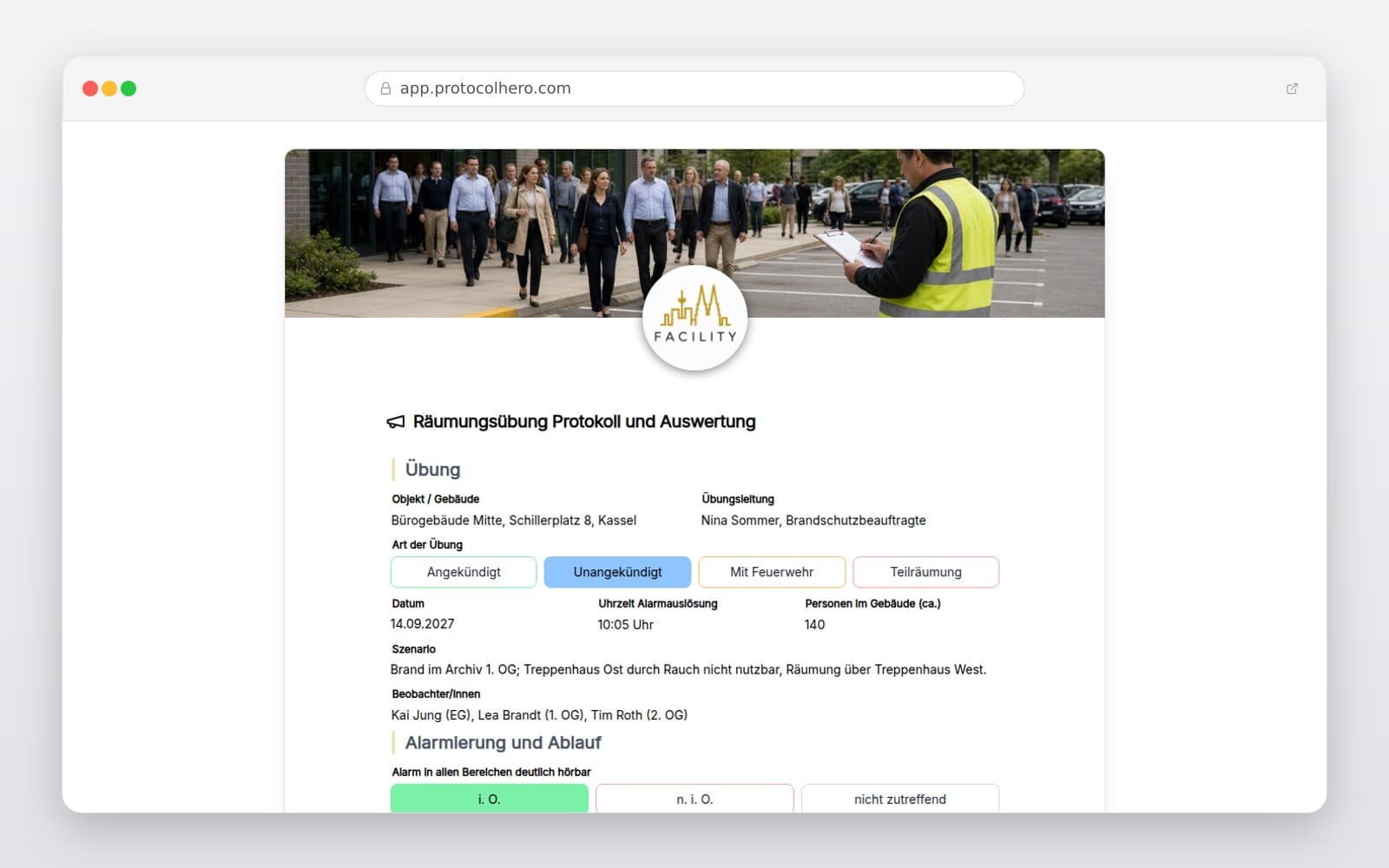Click the Facility logo badge
Screen dimensions: 1389x868
[x=694, y=319]
